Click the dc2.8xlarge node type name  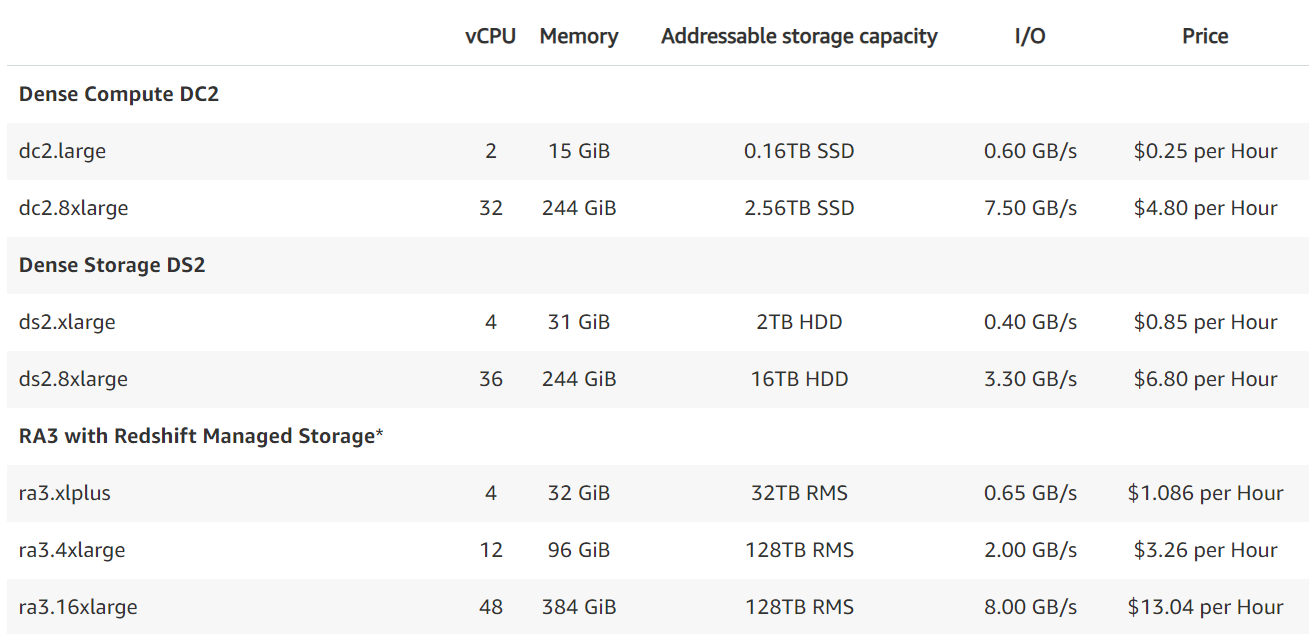point(73,209)
